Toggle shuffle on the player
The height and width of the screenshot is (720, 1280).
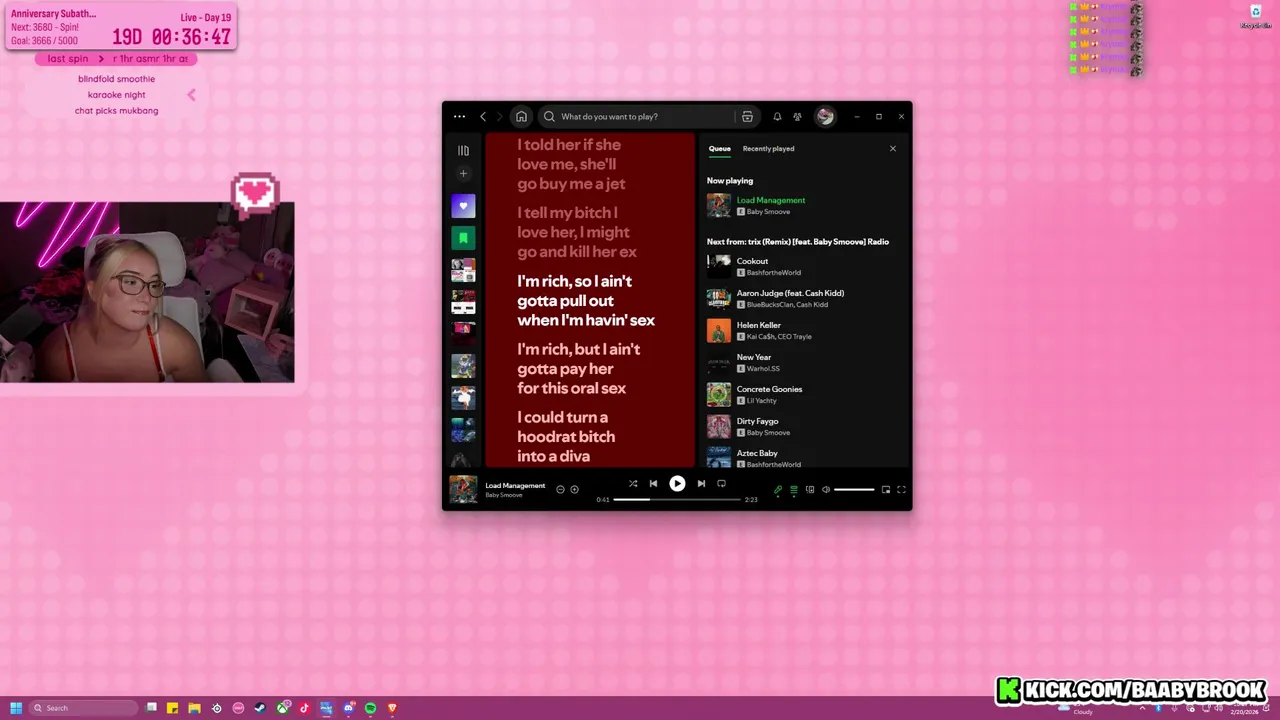coord(632,483)
